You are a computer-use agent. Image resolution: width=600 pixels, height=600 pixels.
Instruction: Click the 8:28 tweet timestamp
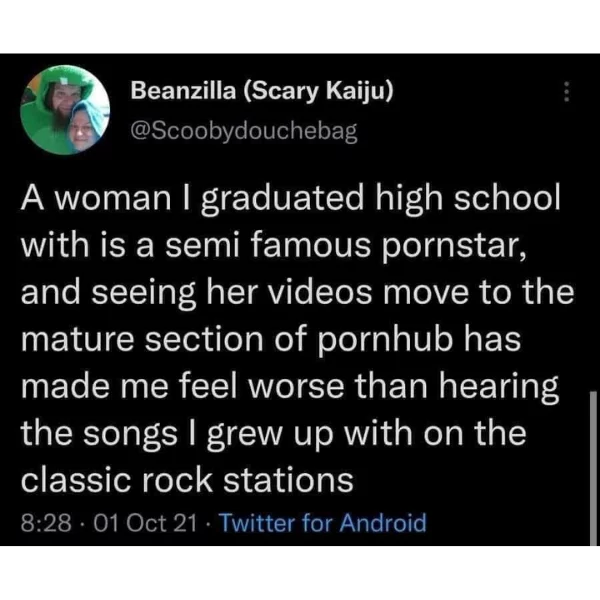tap(46, 523)
